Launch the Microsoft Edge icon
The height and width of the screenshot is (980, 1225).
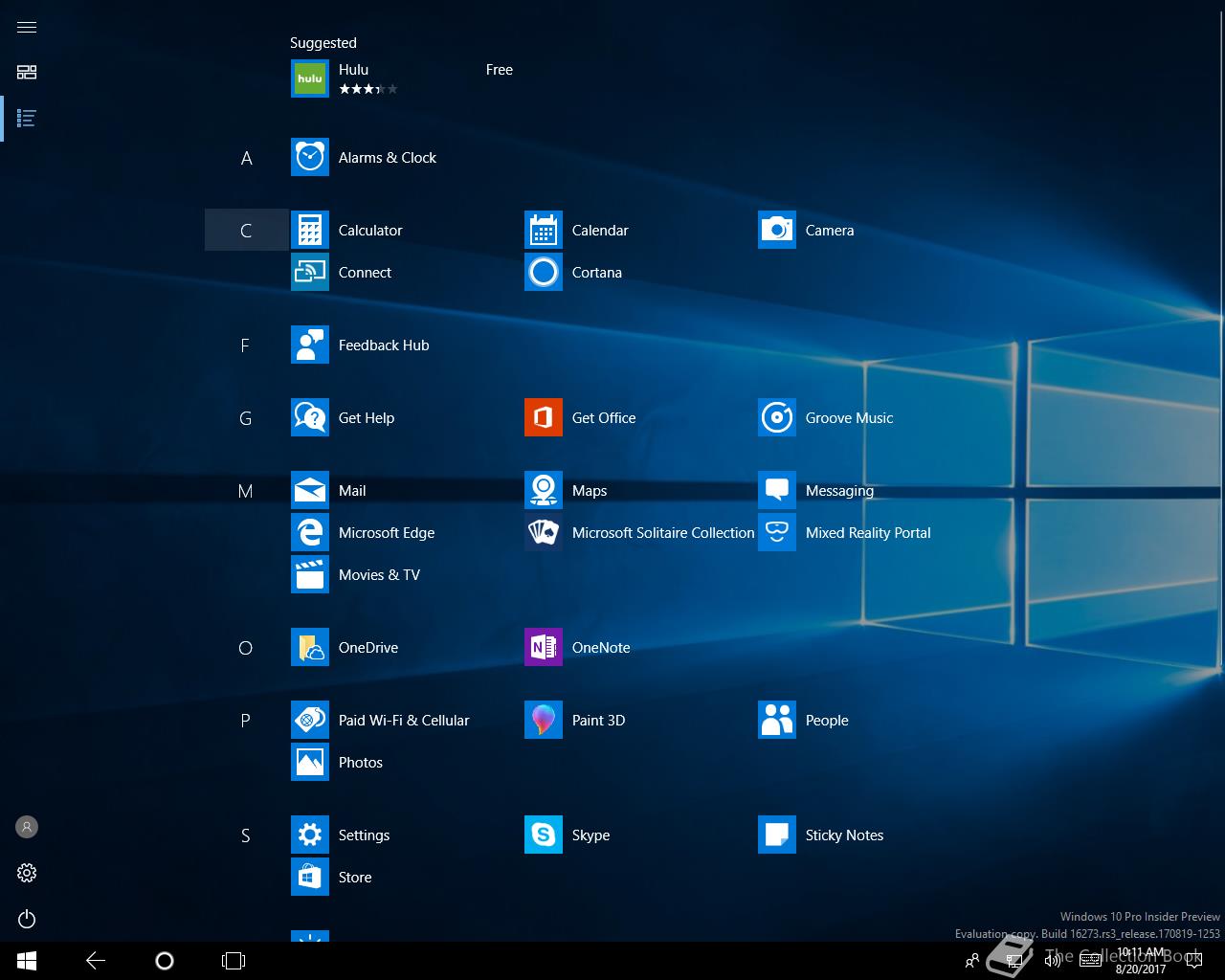[310, 532]
